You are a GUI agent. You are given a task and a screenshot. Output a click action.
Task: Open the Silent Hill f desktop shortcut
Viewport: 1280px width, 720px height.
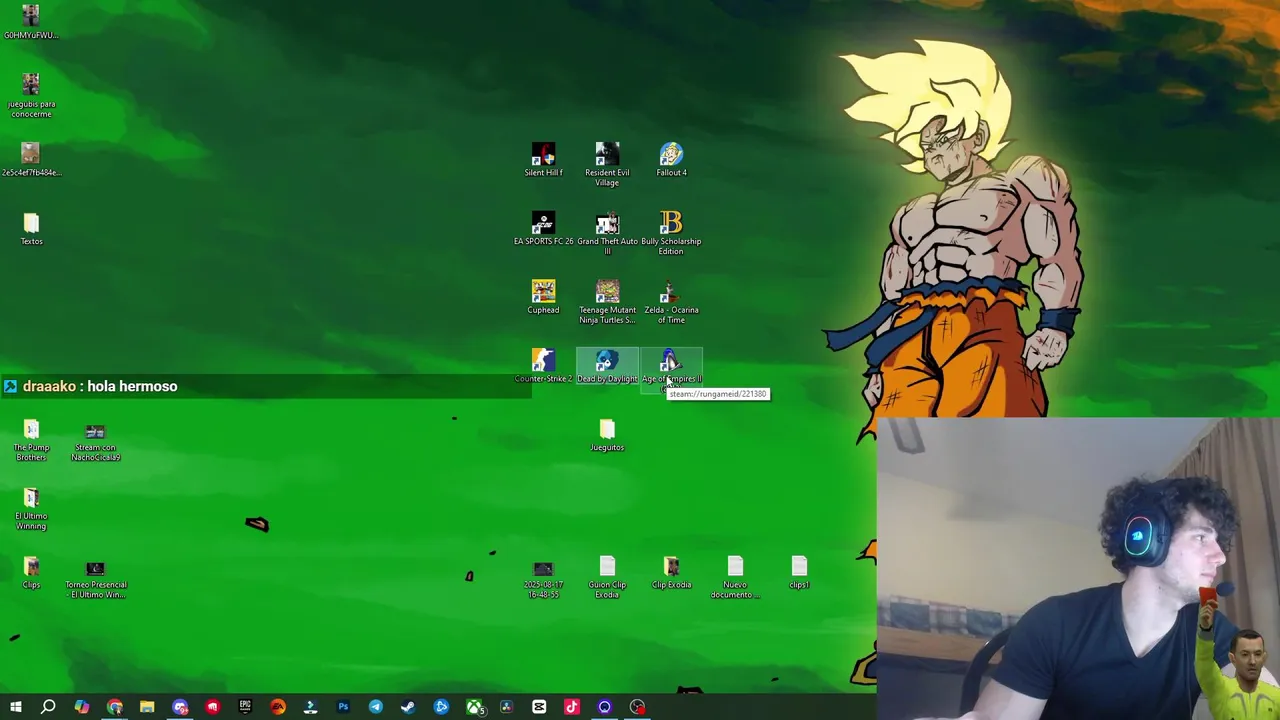coord(543,160)
